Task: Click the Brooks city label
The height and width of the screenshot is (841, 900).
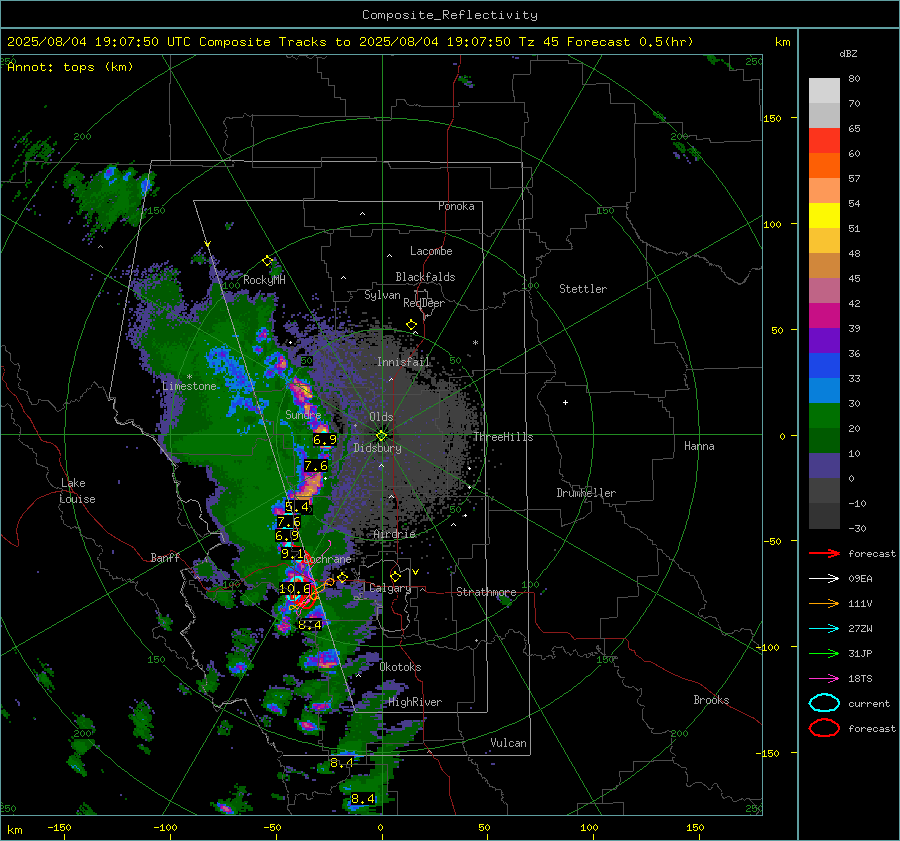Action: [x=711, y=700]
